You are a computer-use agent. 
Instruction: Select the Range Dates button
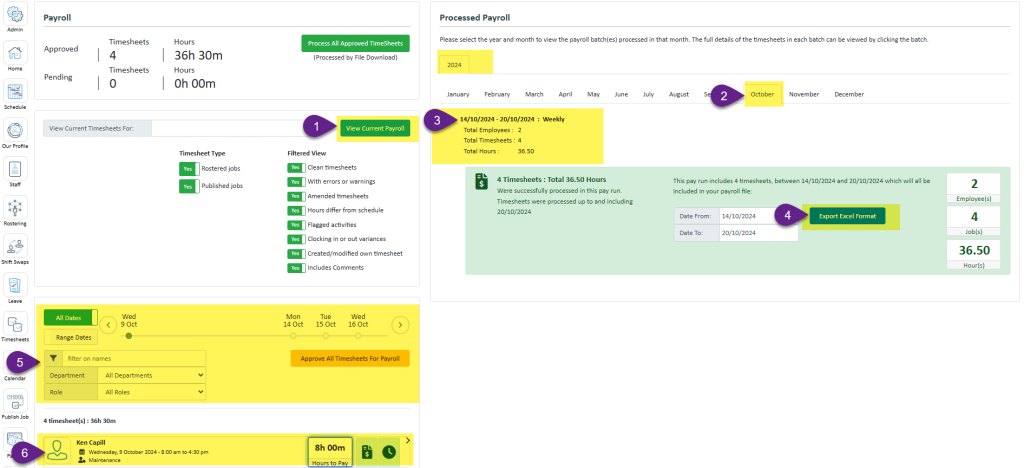pos(71,337)
